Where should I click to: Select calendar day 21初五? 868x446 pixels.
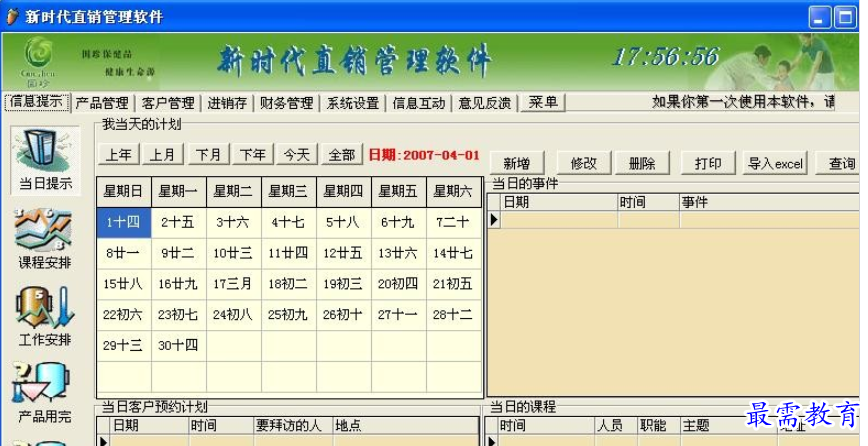(453, 284)
